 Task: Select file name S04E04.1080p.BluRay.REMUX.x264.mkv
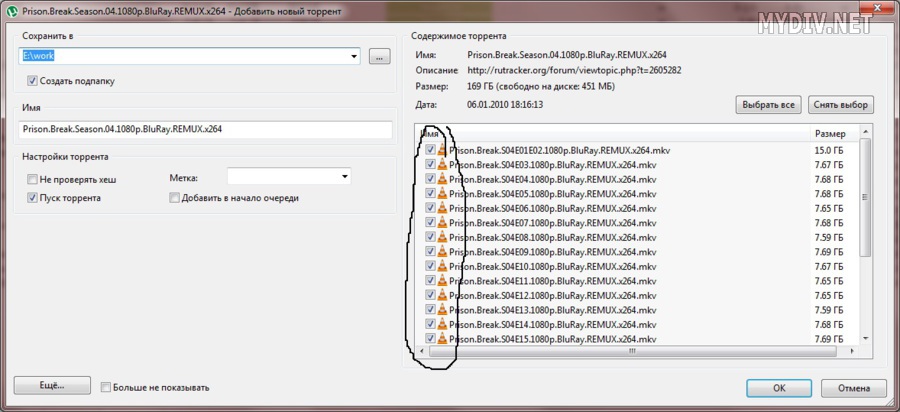click(x=553, y=179)
